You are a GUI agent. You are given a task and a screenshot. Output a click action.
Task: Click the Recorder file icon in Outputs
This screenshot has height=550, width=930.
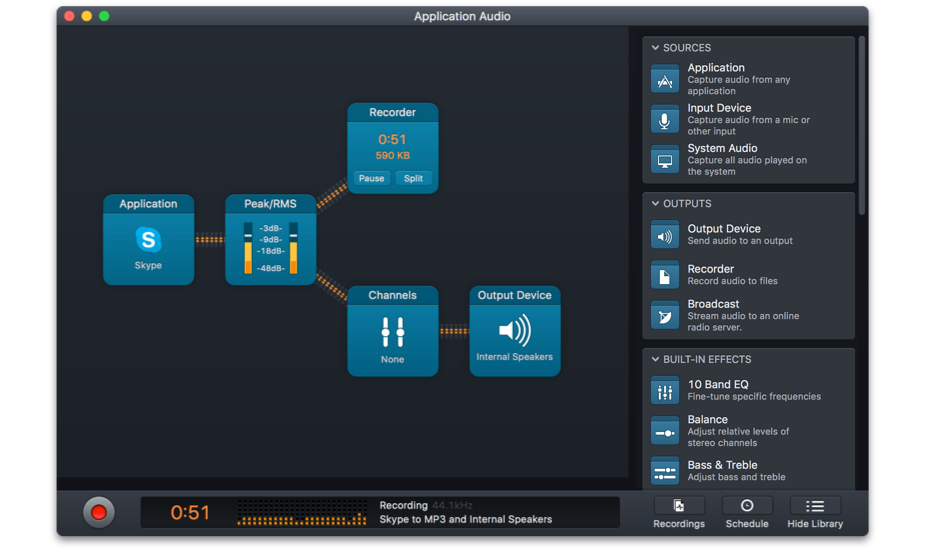tap(665, 275)
